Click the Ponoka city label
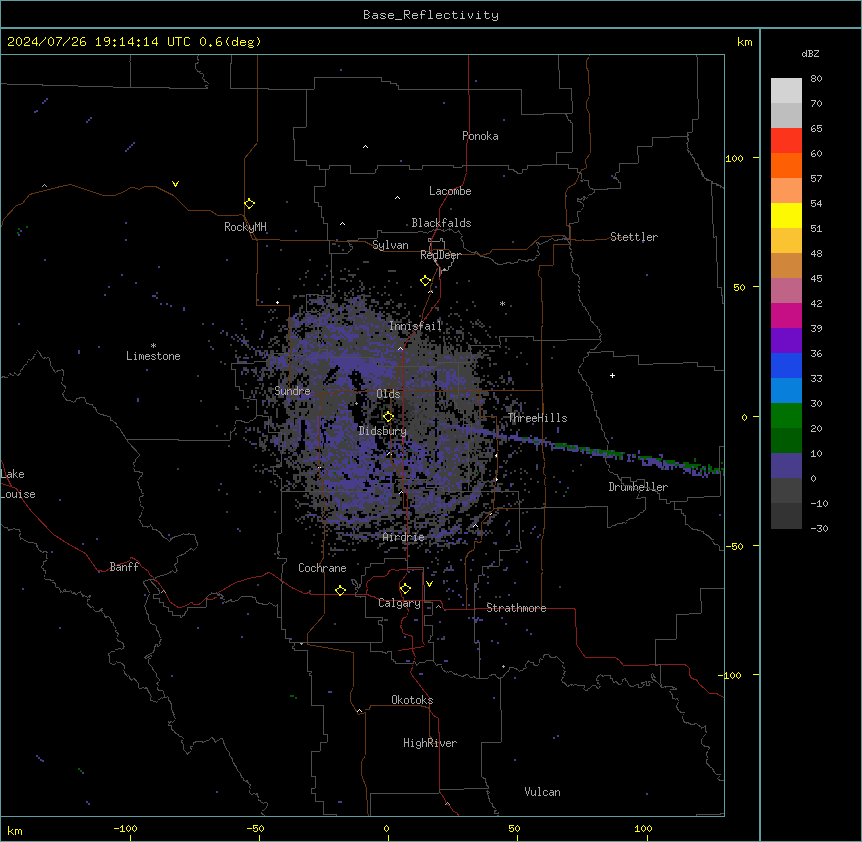Image resolution: width=862 pixels, height=842 pixels. pyautogui.click(x=480, y=136)
